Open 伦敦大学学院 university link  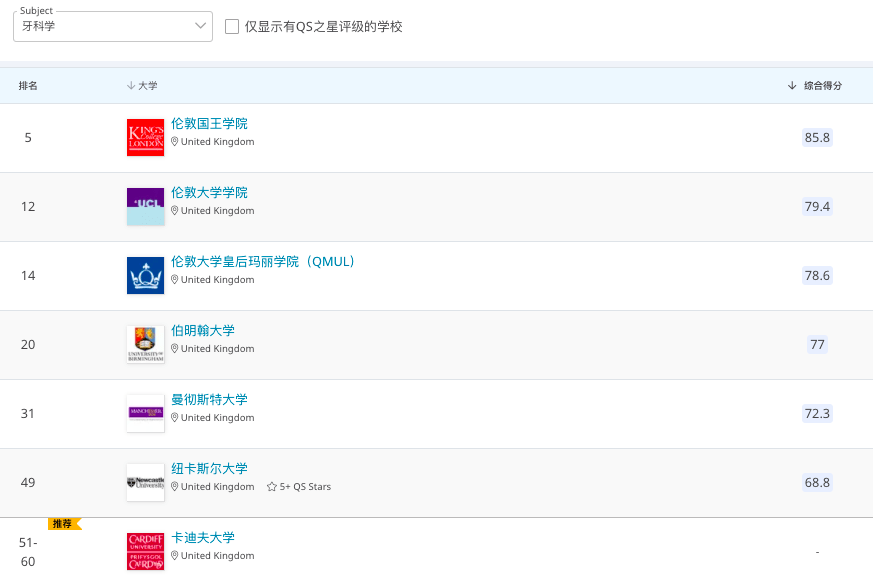pyautogui.click(x=209, y=193)
